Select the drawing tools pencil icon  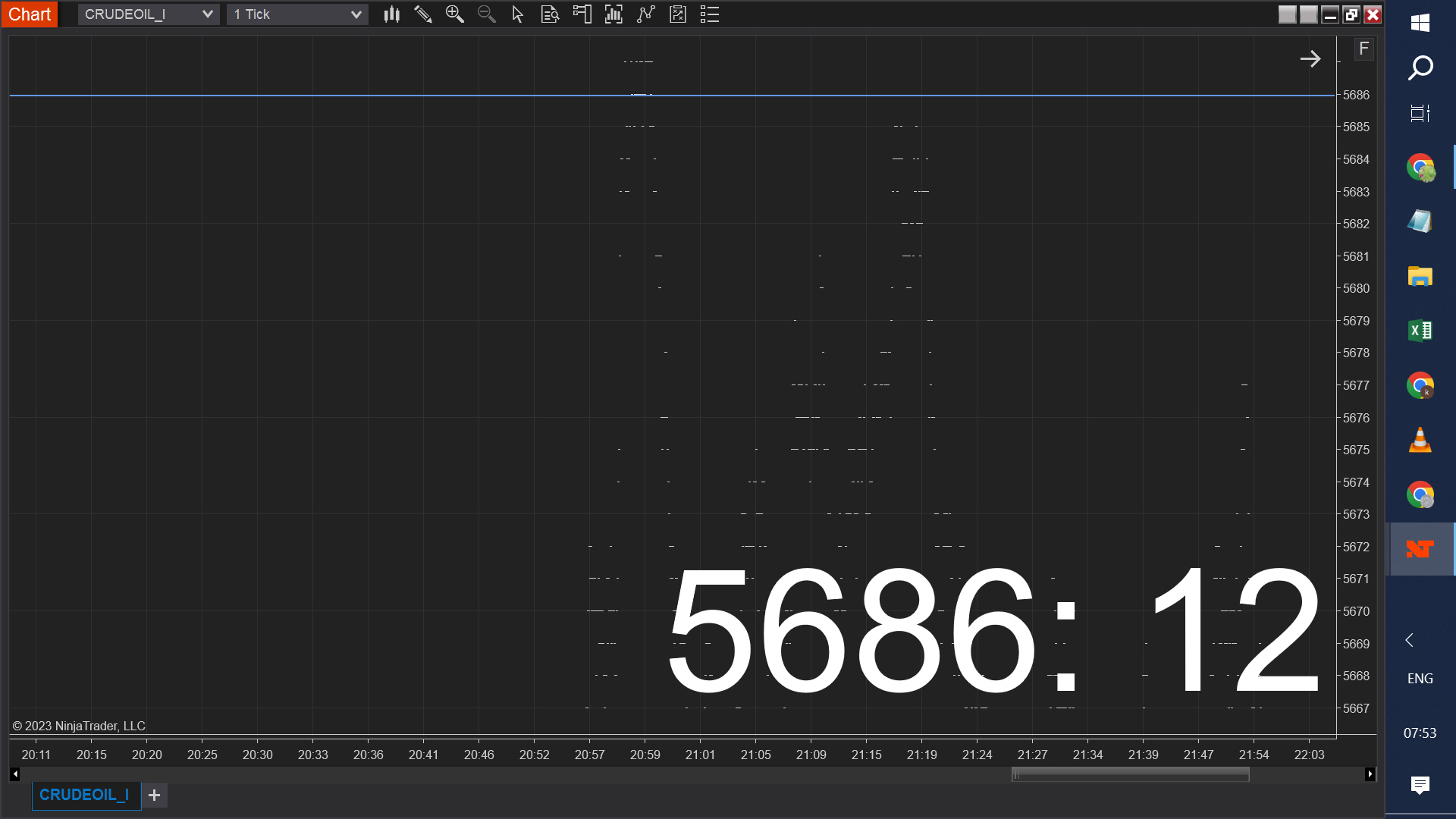tap(423, 14)
